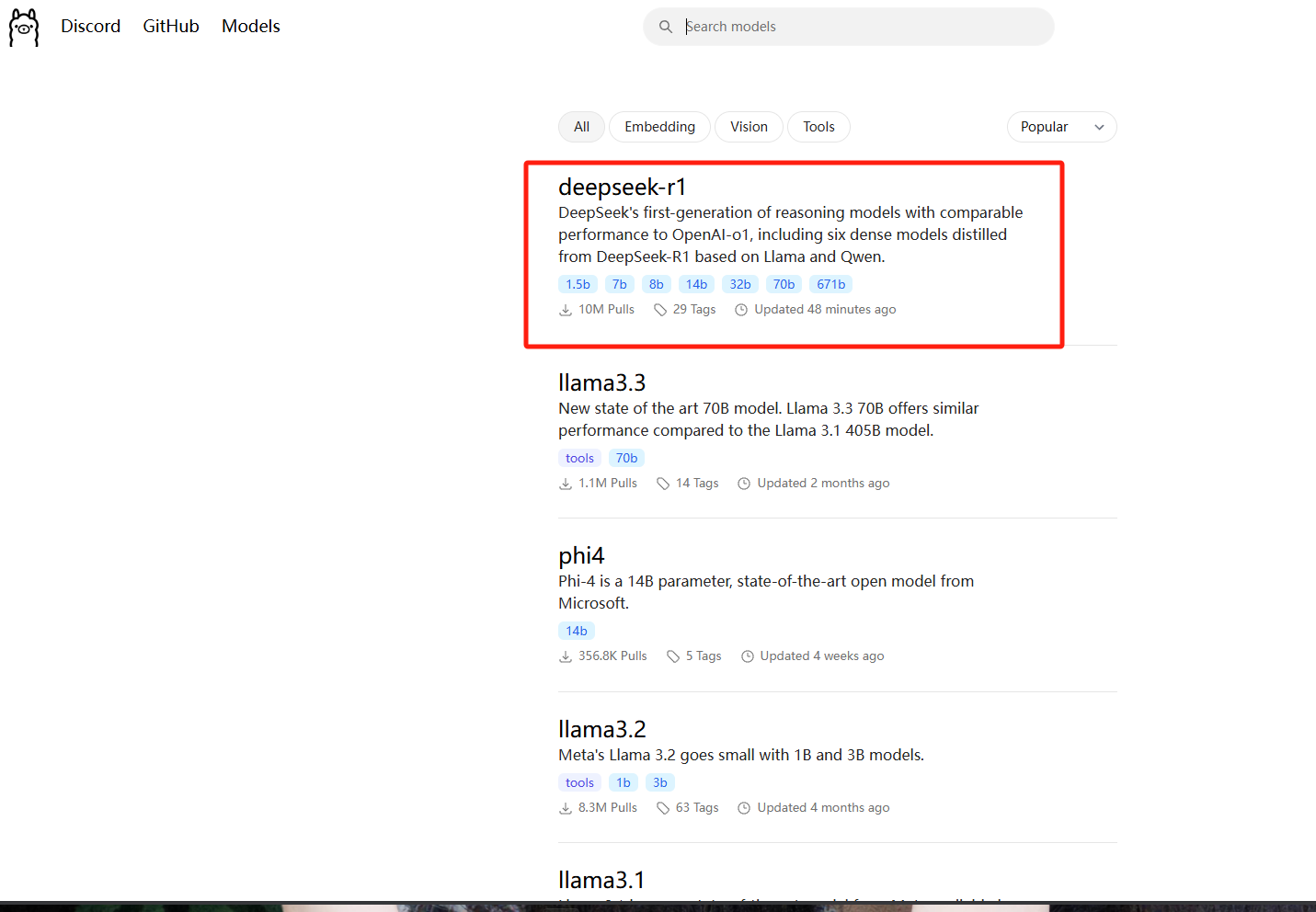This screenshot has height=912, width=1316.
Task: Click the tag icon beside 14 Tags
Action: pyautogui.click(x=663, y=484)
